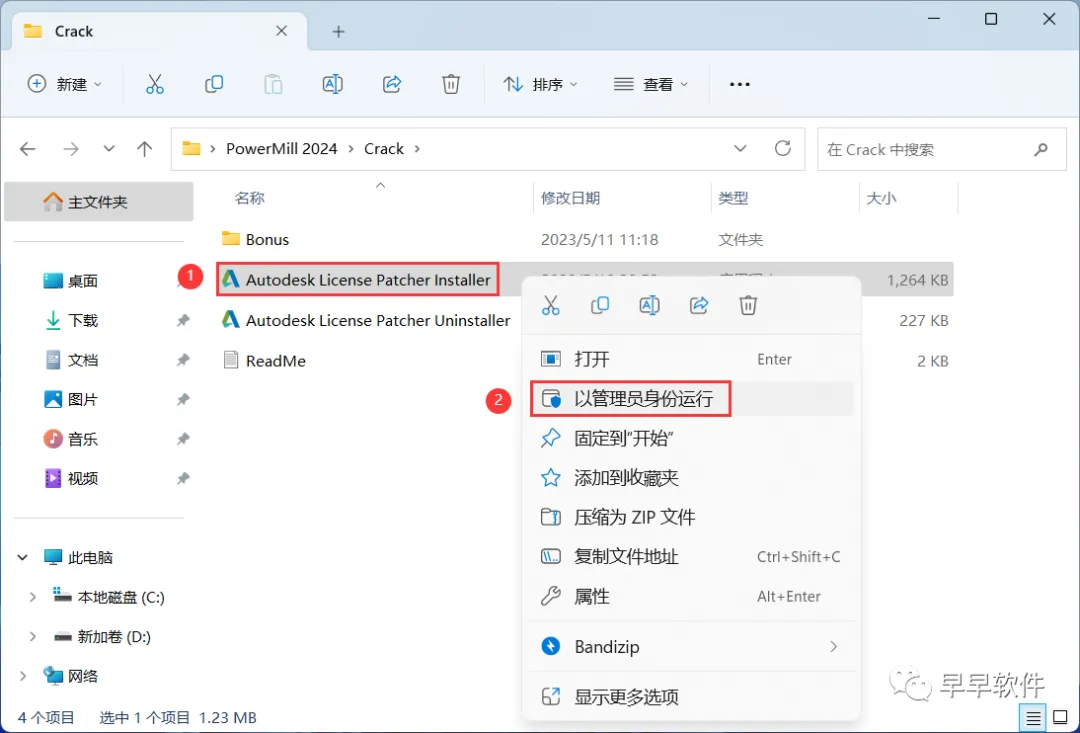Unpin 图片 using its pin icon
This screenshot has width=1080, height=733.
pos(183,400)
